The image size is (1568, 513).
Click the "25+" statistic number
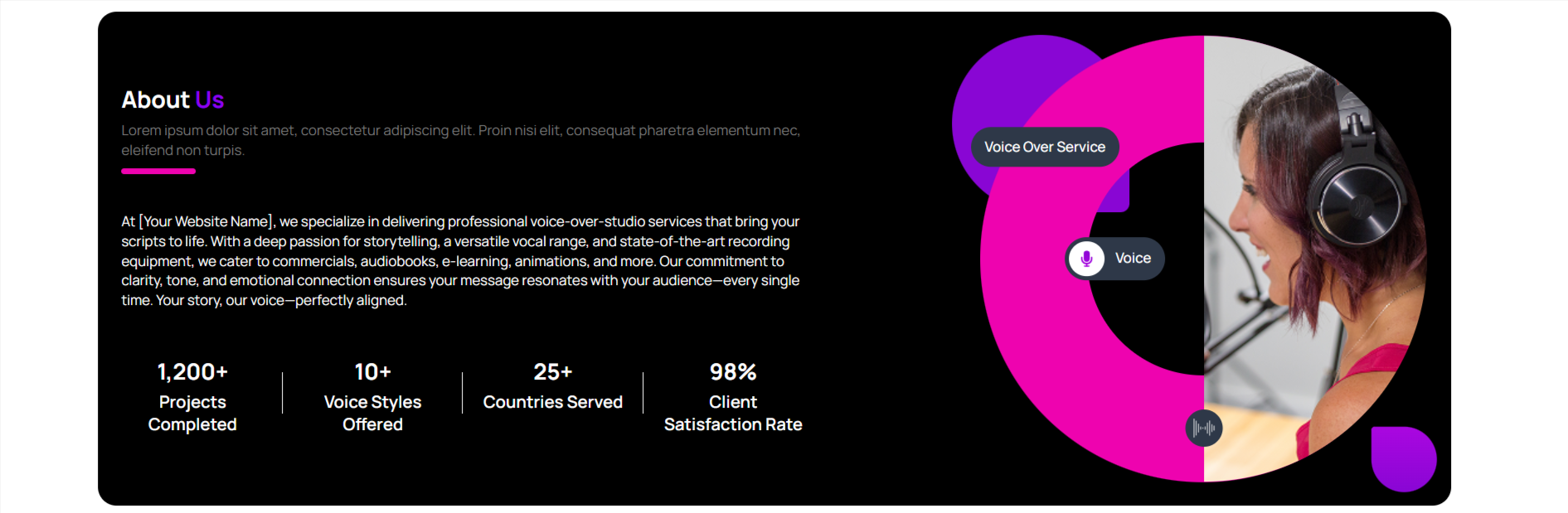(x=553, y=372)
